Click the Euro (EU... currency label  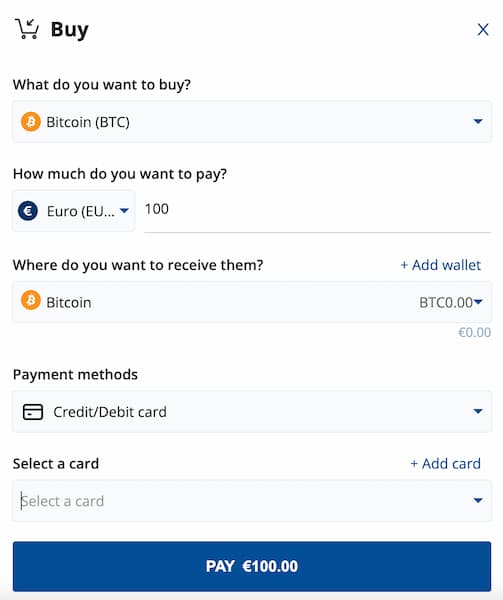81,211
